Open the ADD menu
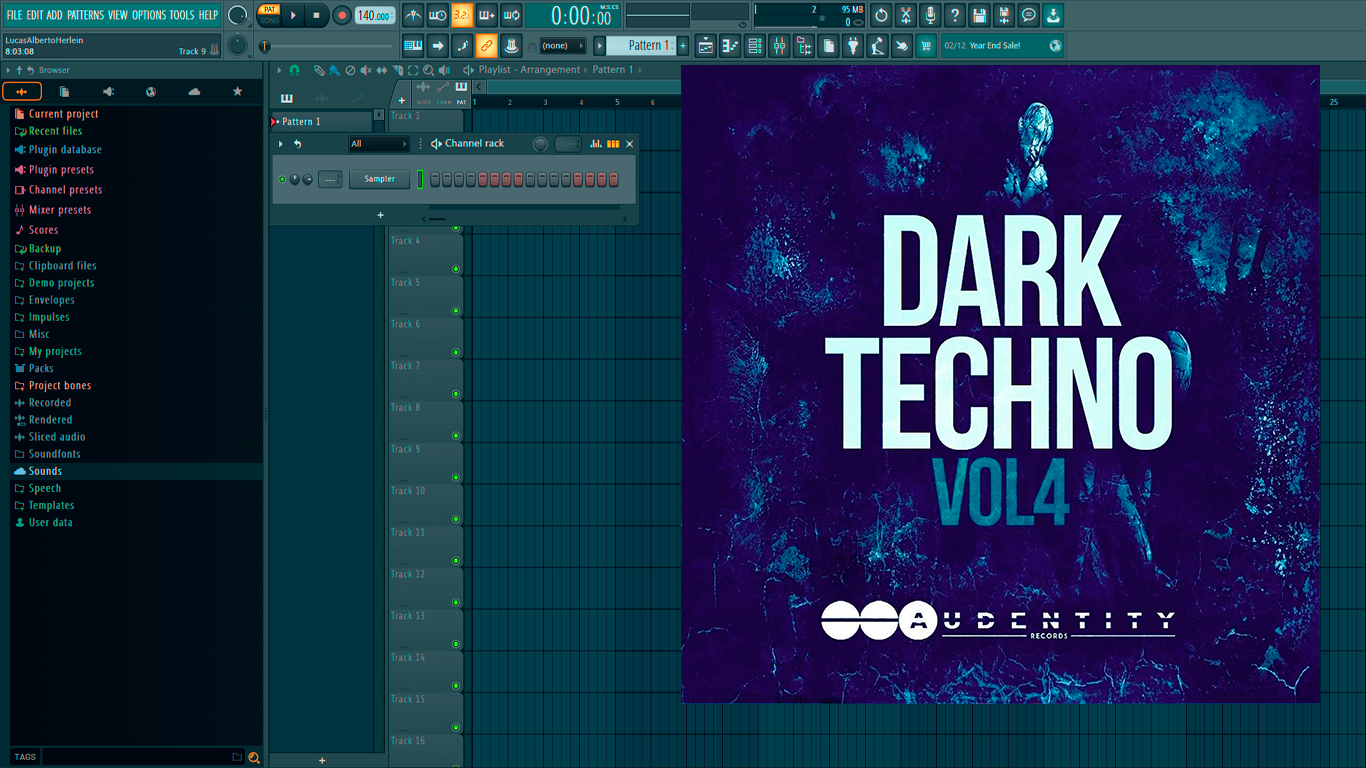Image resolution: width=1366 pixels, height=768 pixels. 55,15
